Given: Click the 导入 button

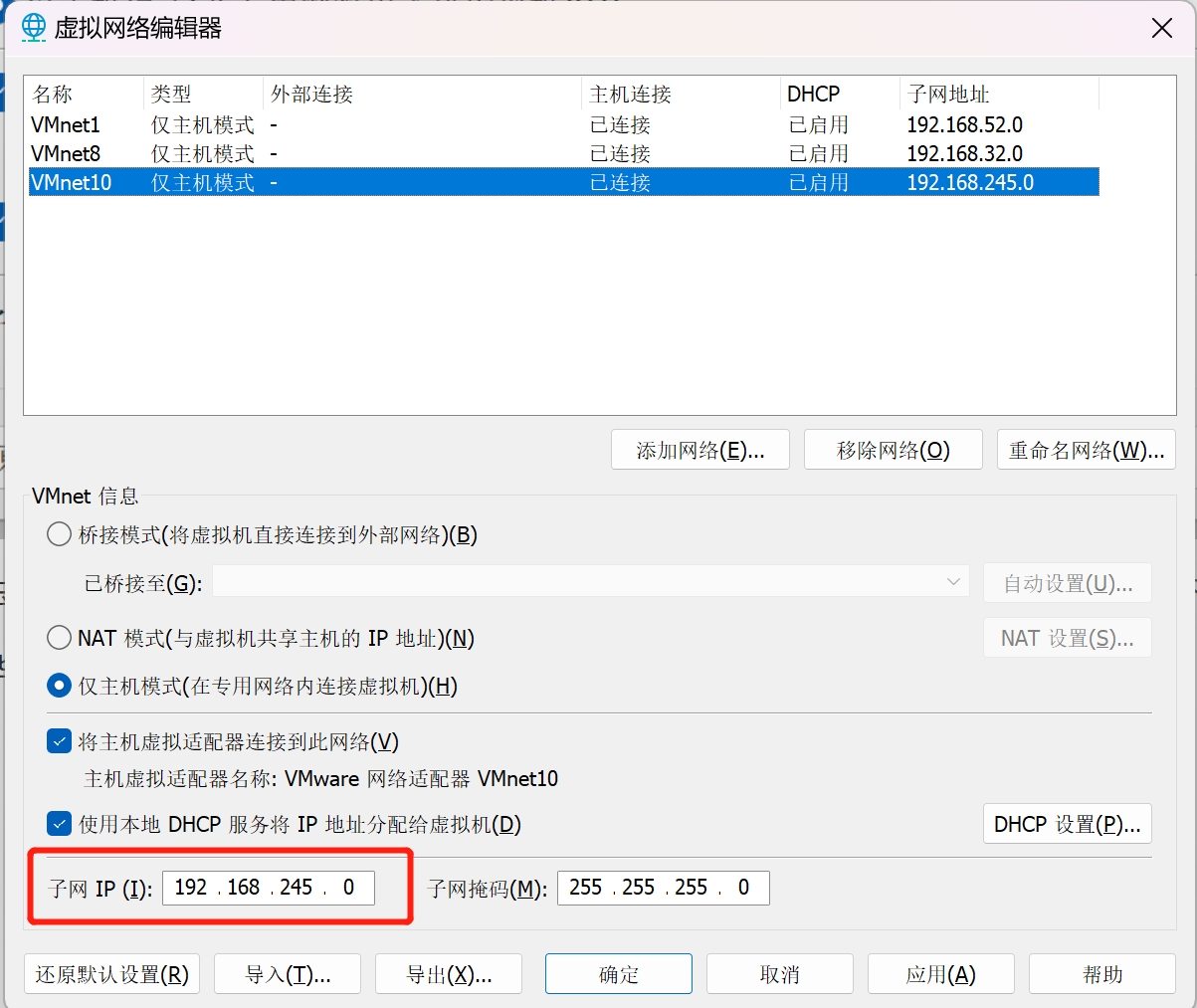Looking at the screenshot, I should point(287,973).
